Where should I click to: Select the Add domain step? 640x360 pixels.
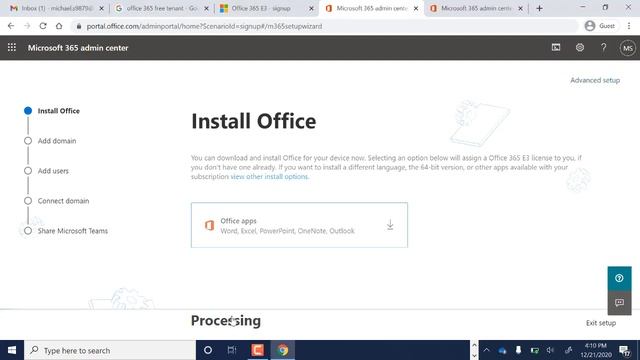coord(57,141)
